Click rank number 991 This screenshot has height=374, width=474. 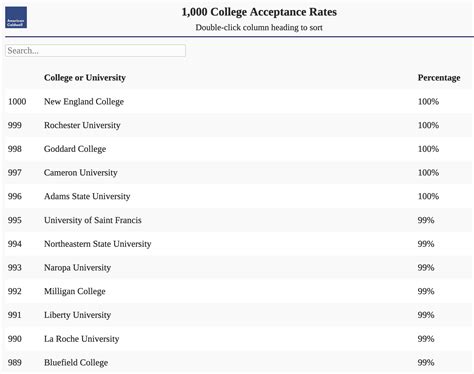(15, 315)
